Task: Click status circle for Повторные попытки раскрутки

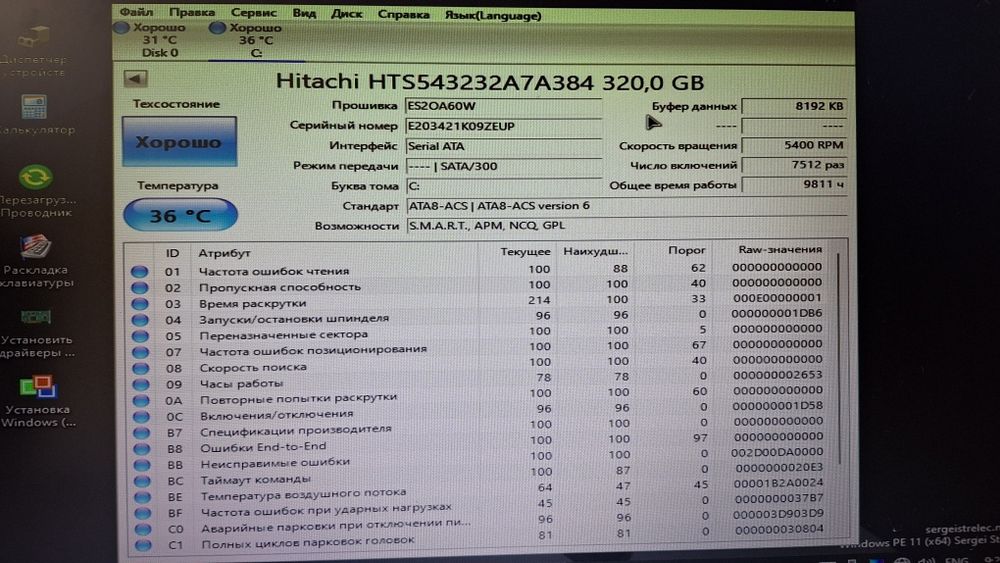Action: [x=141, y=400]
